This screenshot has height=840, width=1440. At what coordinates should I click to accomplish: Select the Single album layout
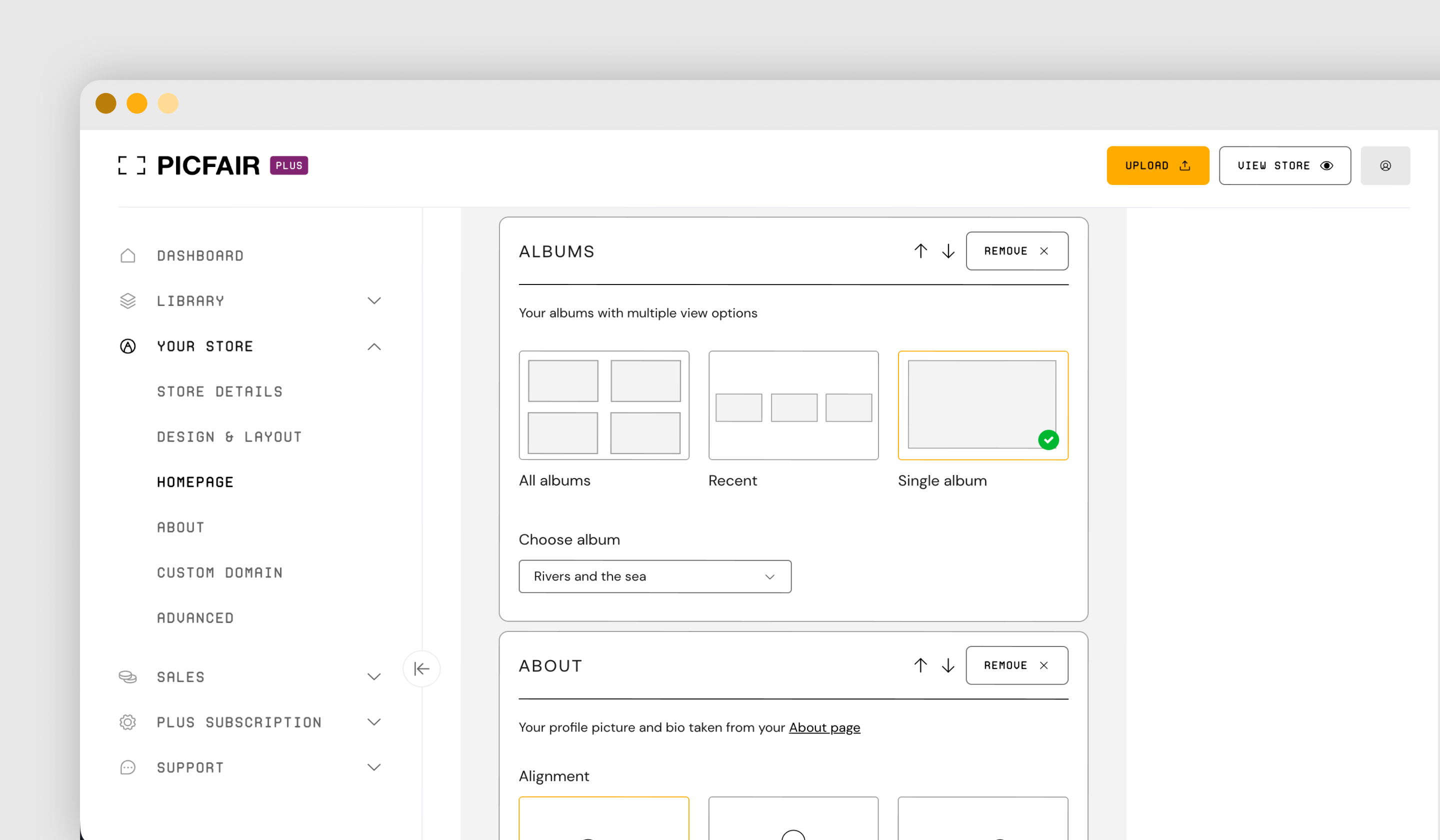983,405
